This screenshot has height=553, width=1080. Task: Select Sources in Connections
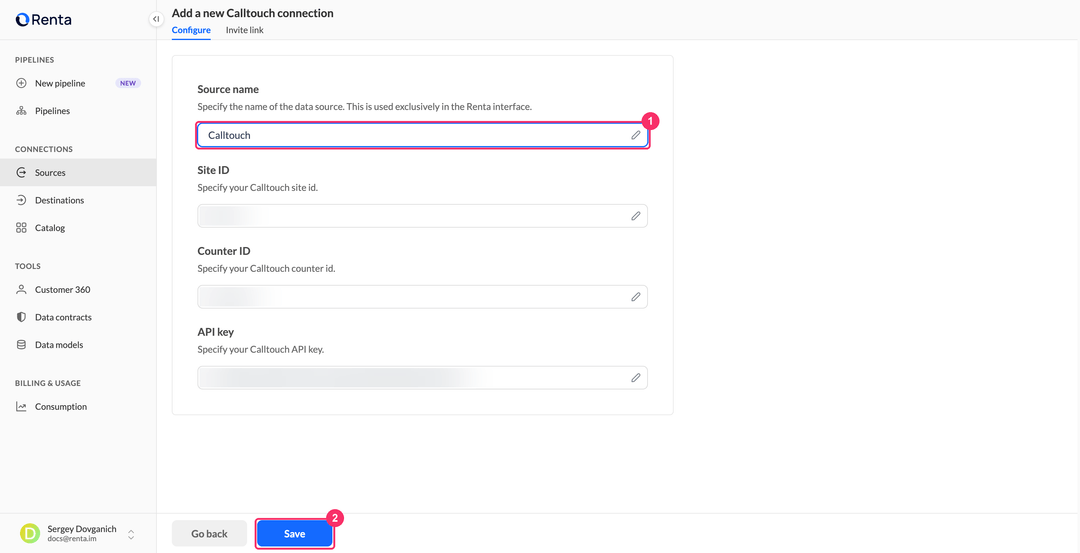(78, 173)
